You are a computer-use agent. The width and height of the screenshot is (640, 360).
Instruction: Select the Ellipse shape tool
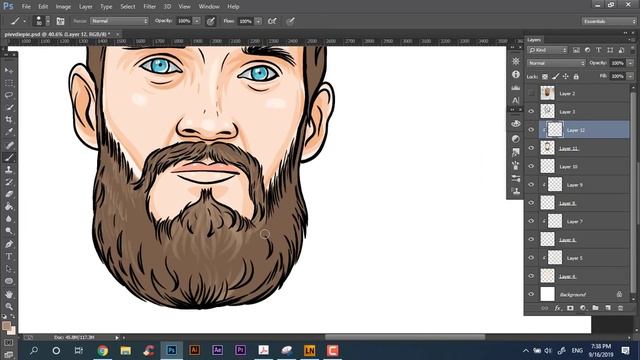click(9, 281)
